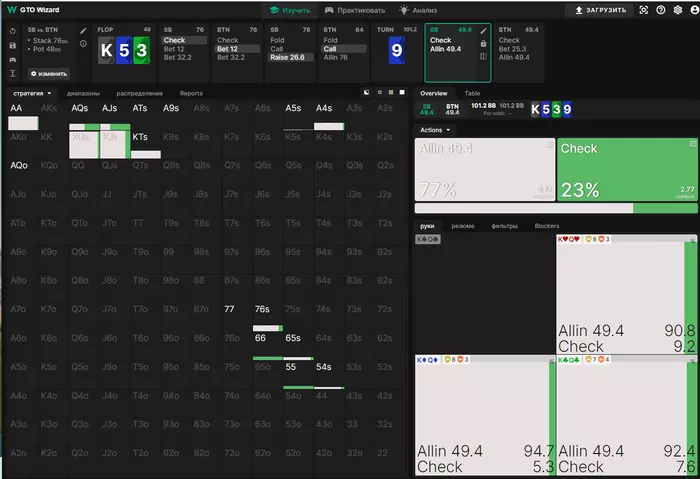Image resolution: width=700 pixels, height=479 pixels.
Task: Open the settings gear icon at top right
Action: [678, 10]
